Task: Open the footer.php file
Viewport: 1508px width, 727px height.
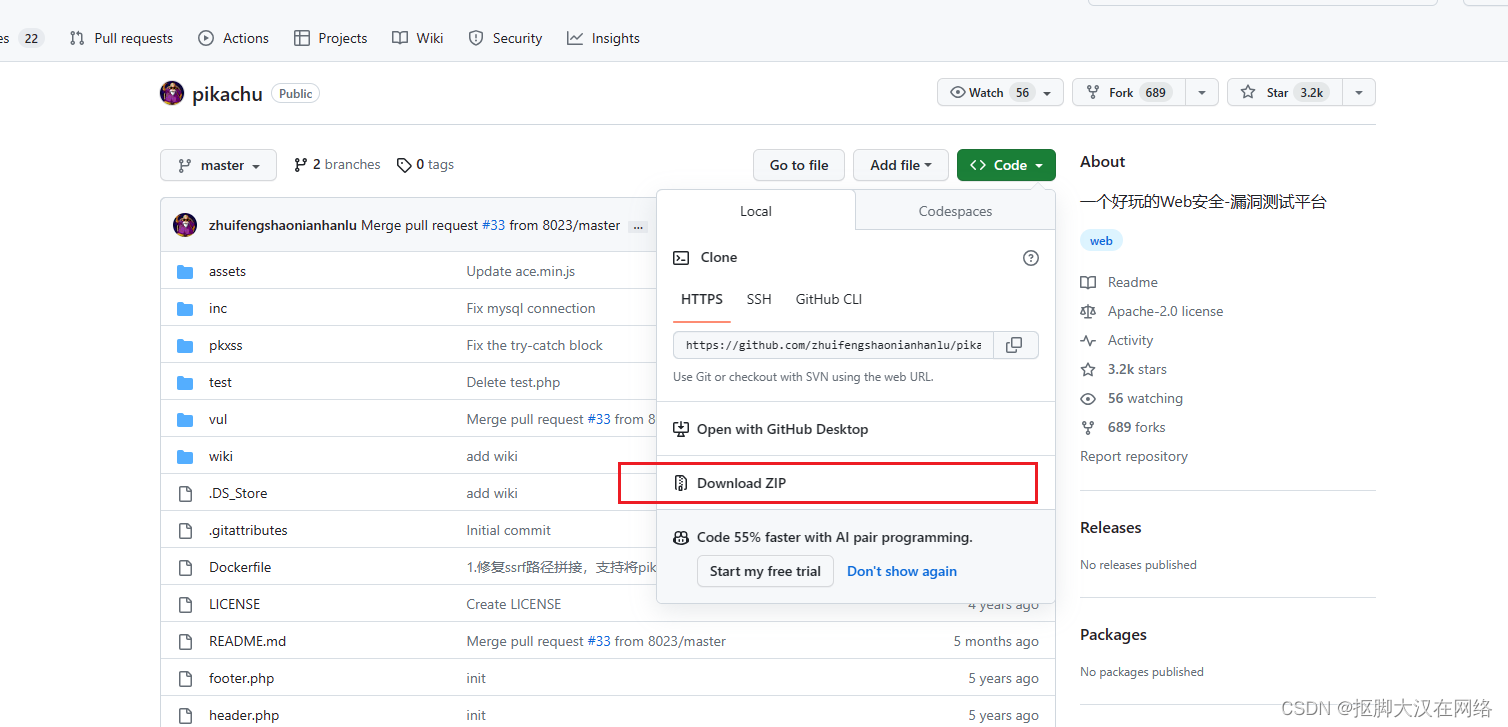Action: click(241, 678)
